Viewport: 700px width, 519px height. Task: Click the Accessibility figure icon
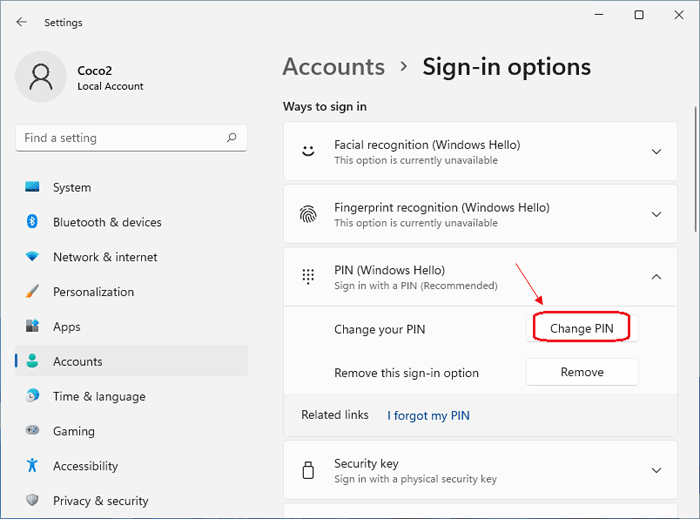(x=32, y=465)
